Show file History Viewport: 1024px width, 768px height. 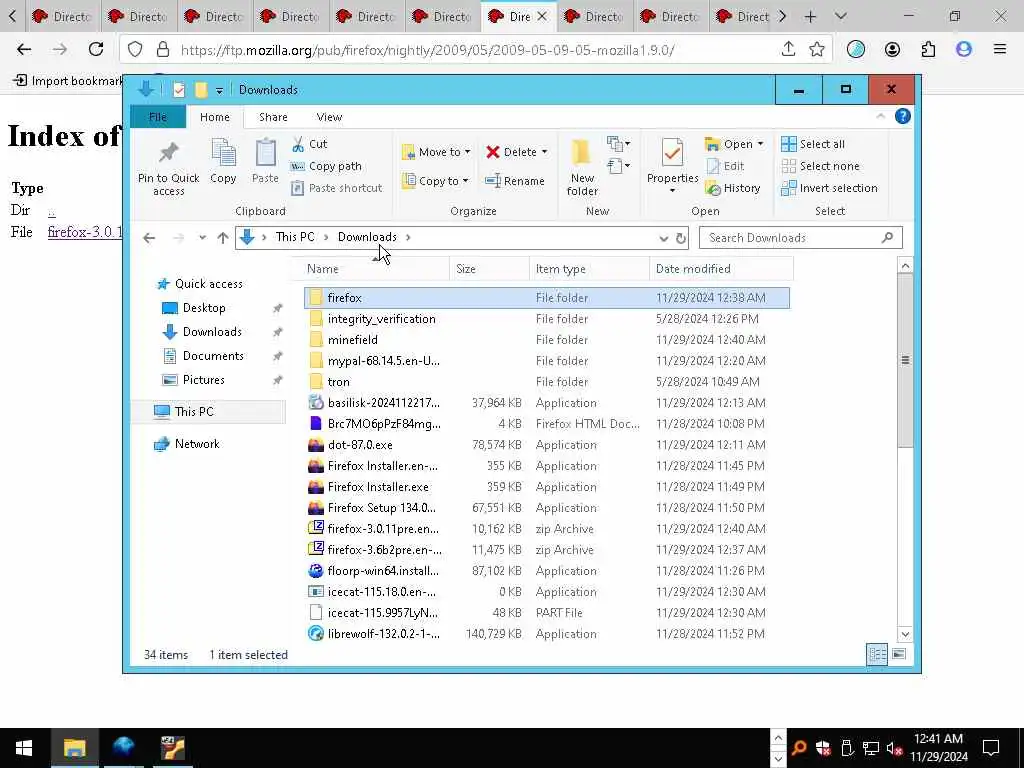(733, 188)
